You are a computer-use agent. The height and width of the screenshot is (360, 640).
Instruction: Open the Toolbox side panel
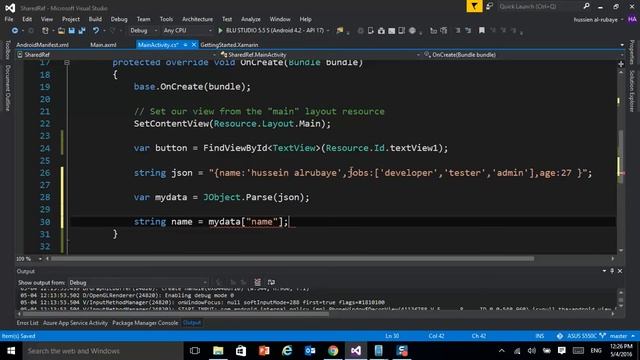point(7,50)
